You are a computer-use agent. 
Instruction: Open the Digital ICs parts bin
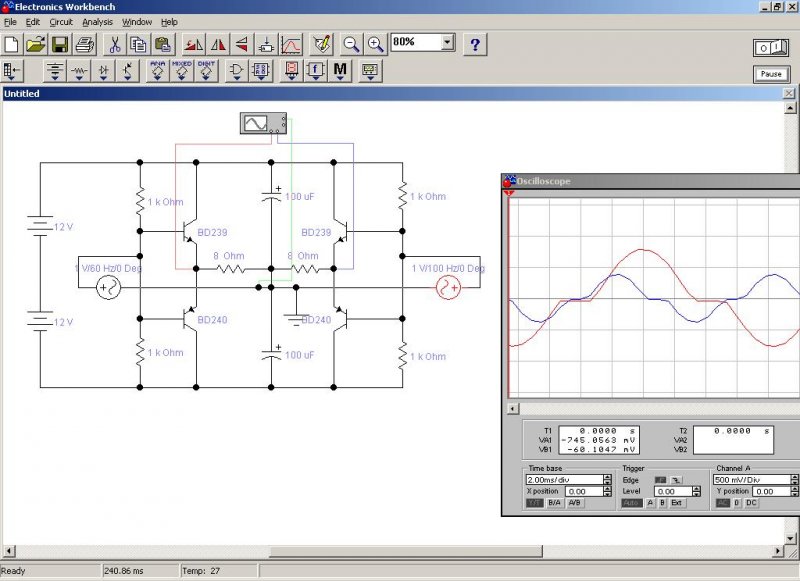click(x=206, y=70)
